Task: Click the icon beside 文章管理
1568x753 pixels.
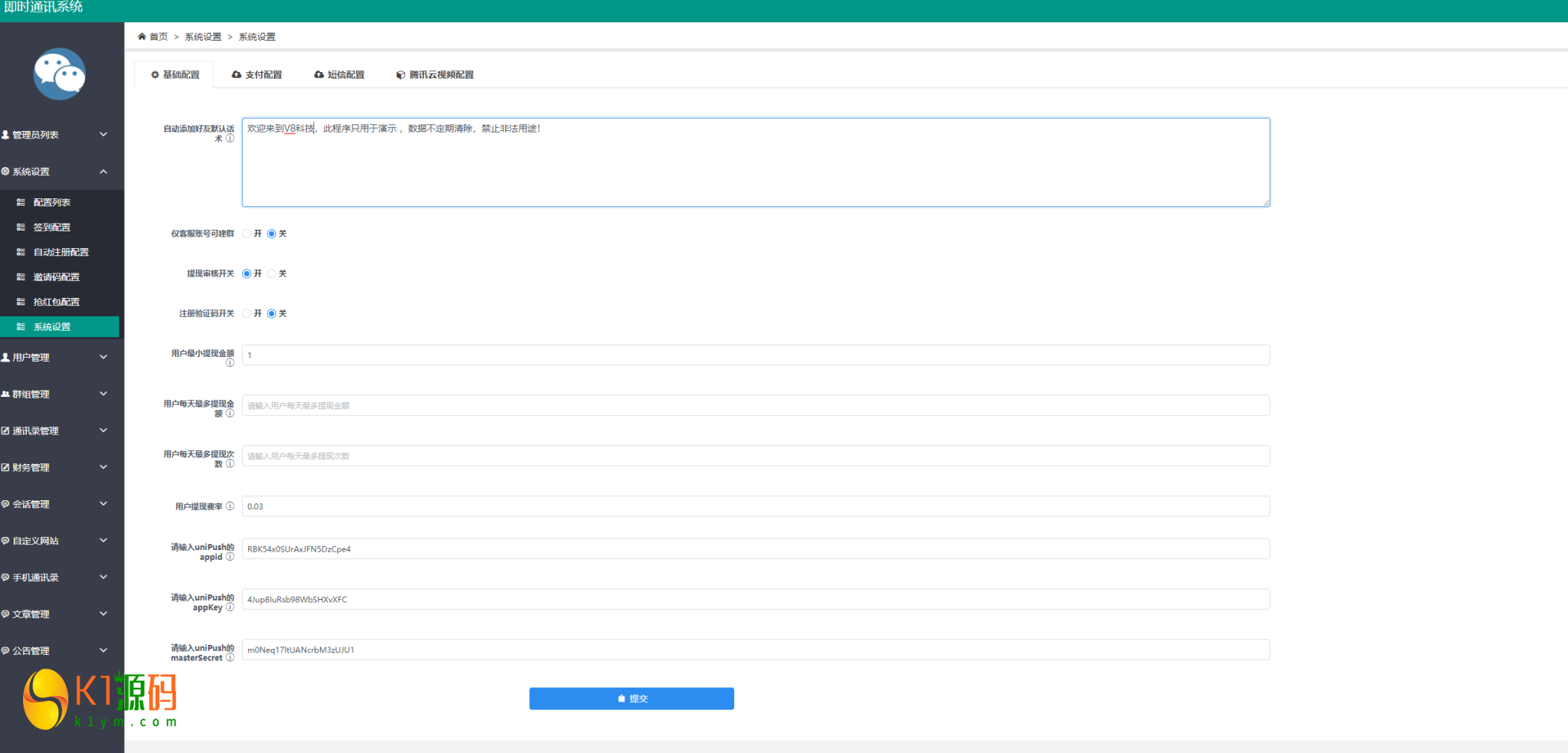Action: pyautogui.click(x=5, y=614)
